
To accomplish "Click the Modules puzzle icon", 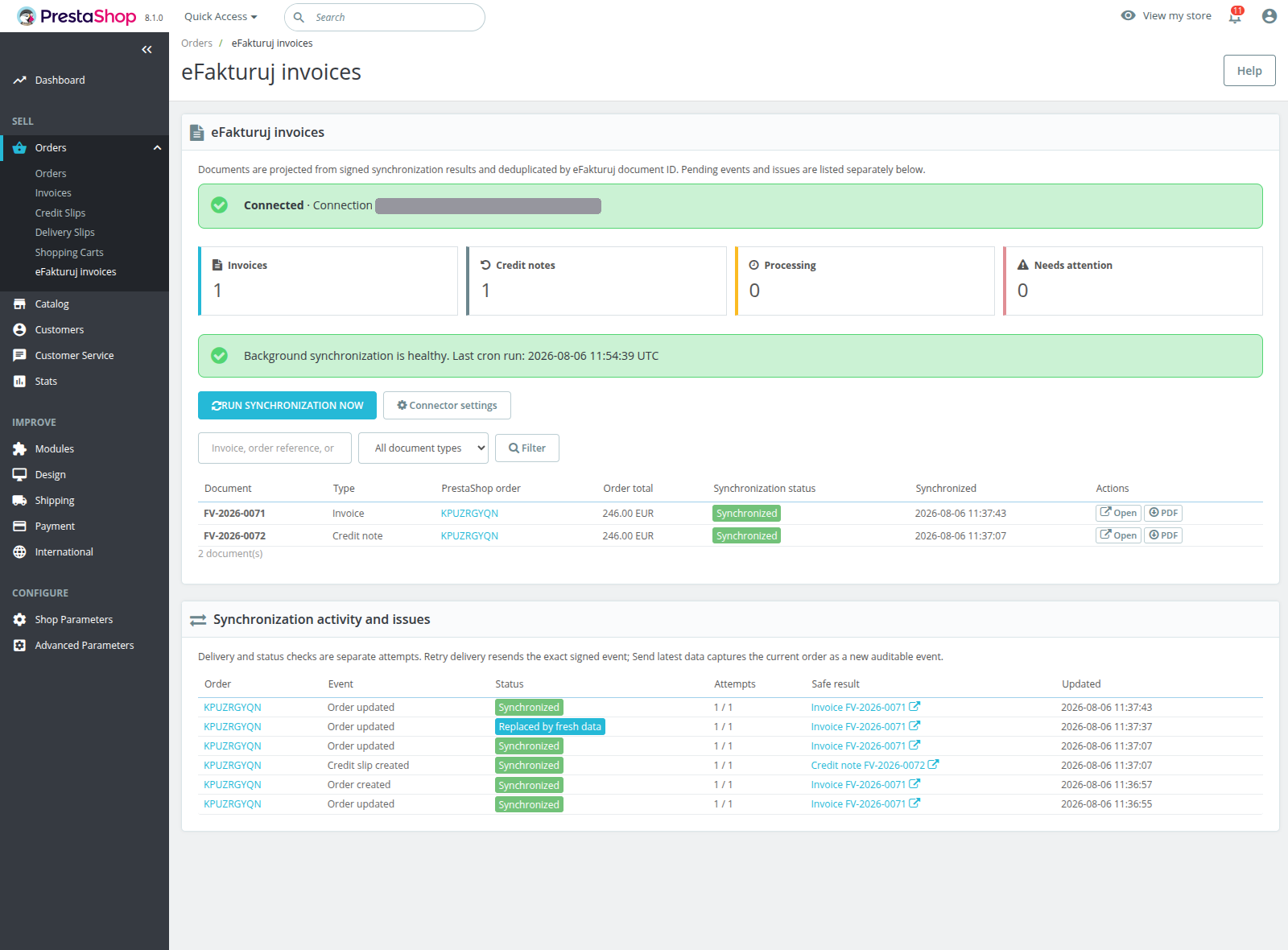I will pyautogui.click(x=19, y=449).
